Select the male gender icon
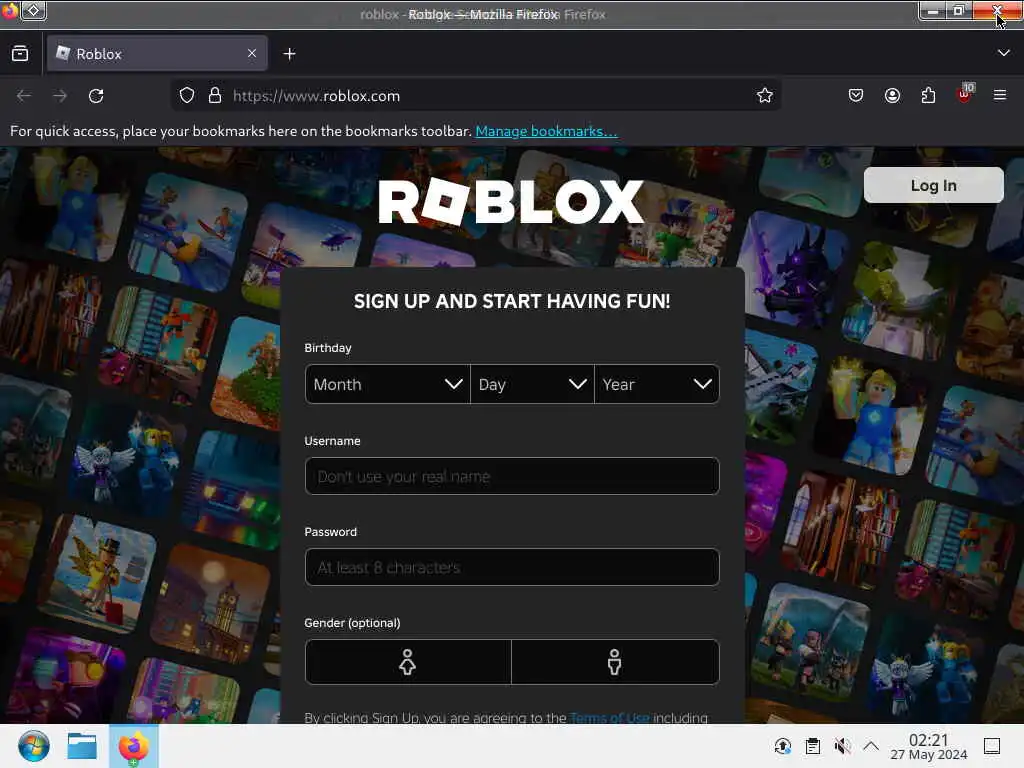 (615, 662)
